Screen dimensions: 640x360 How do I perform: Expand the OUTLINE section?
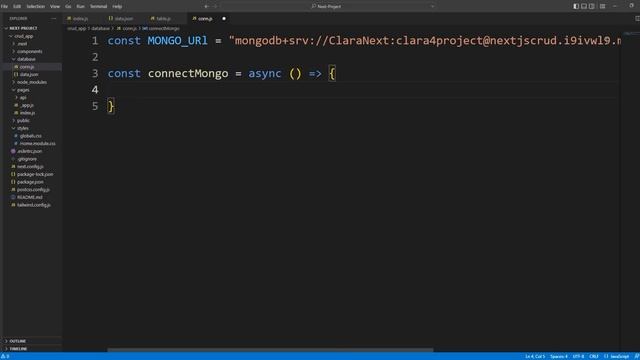click(18, 341)
